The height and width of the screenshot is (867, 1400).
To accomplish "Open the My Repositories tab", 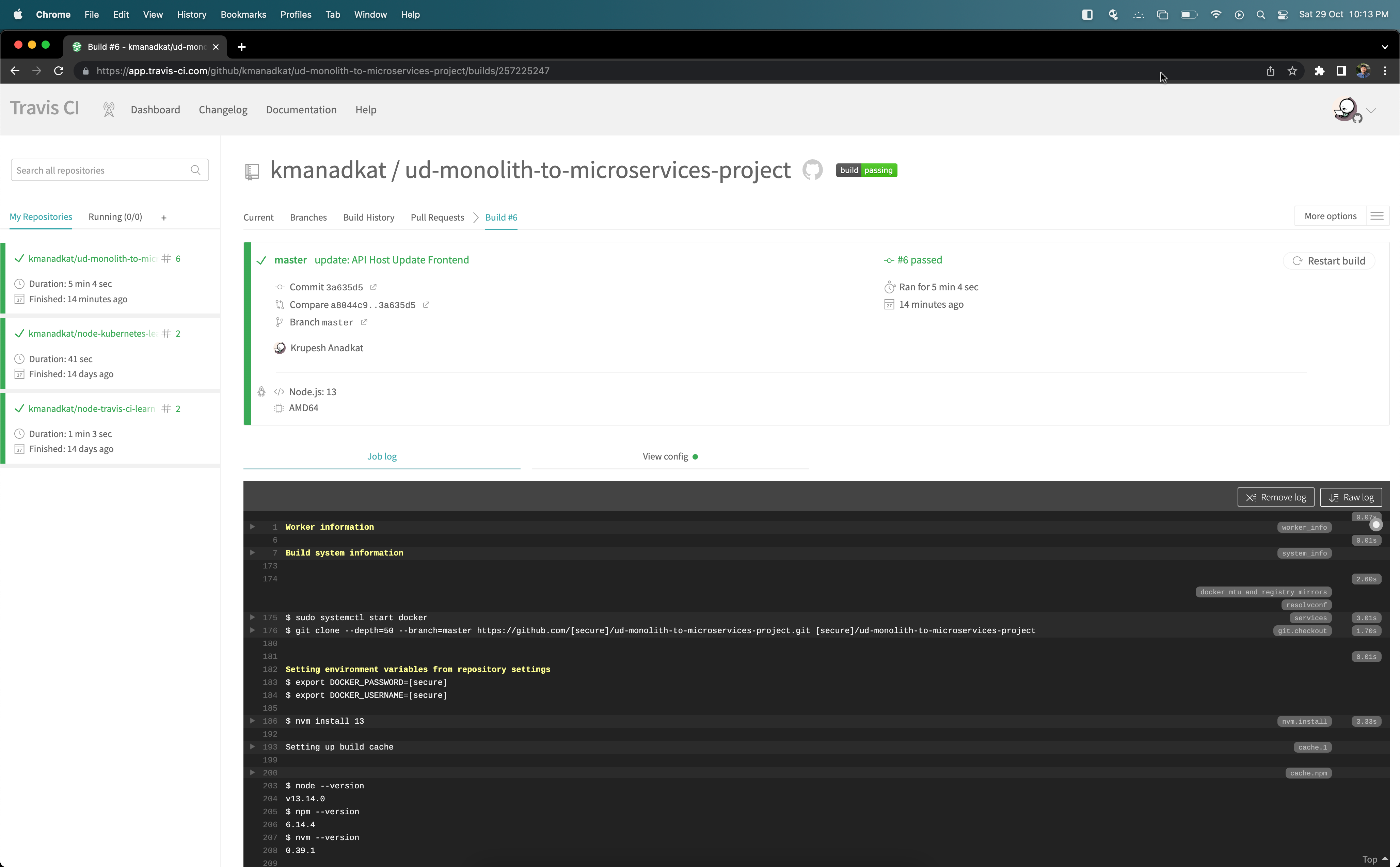I will [41, 217].
